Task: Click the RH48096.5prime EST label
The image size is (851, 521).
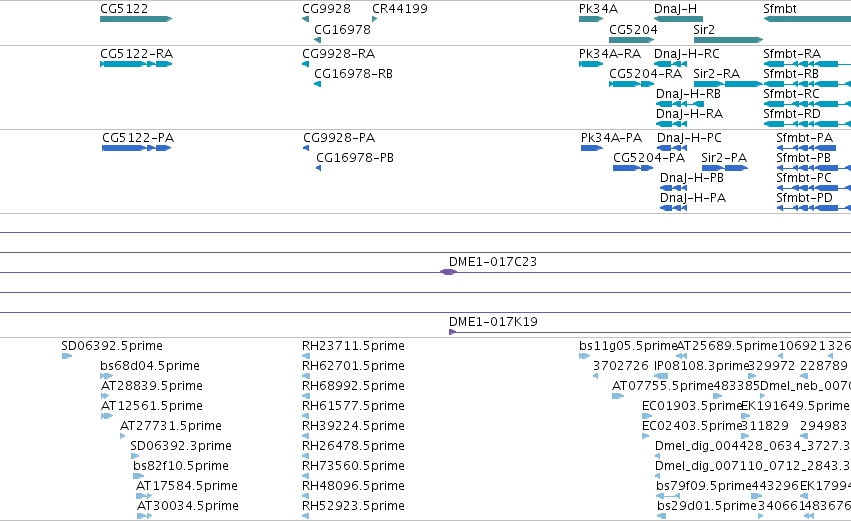Action: pyautogui.click(x=353, y=486)
